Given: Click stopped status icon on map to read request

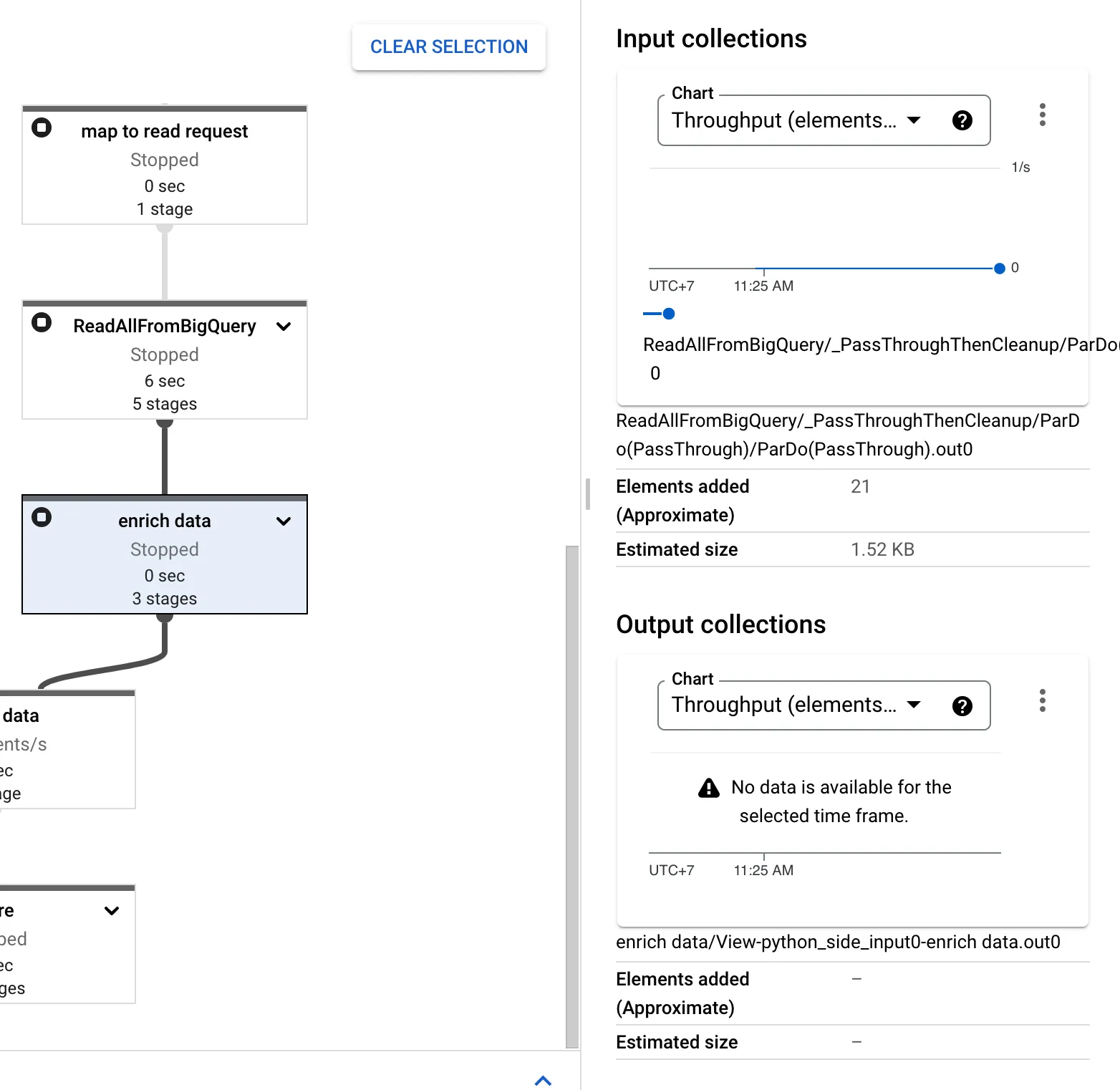Looking at the screenshot, I should [42, 128].
